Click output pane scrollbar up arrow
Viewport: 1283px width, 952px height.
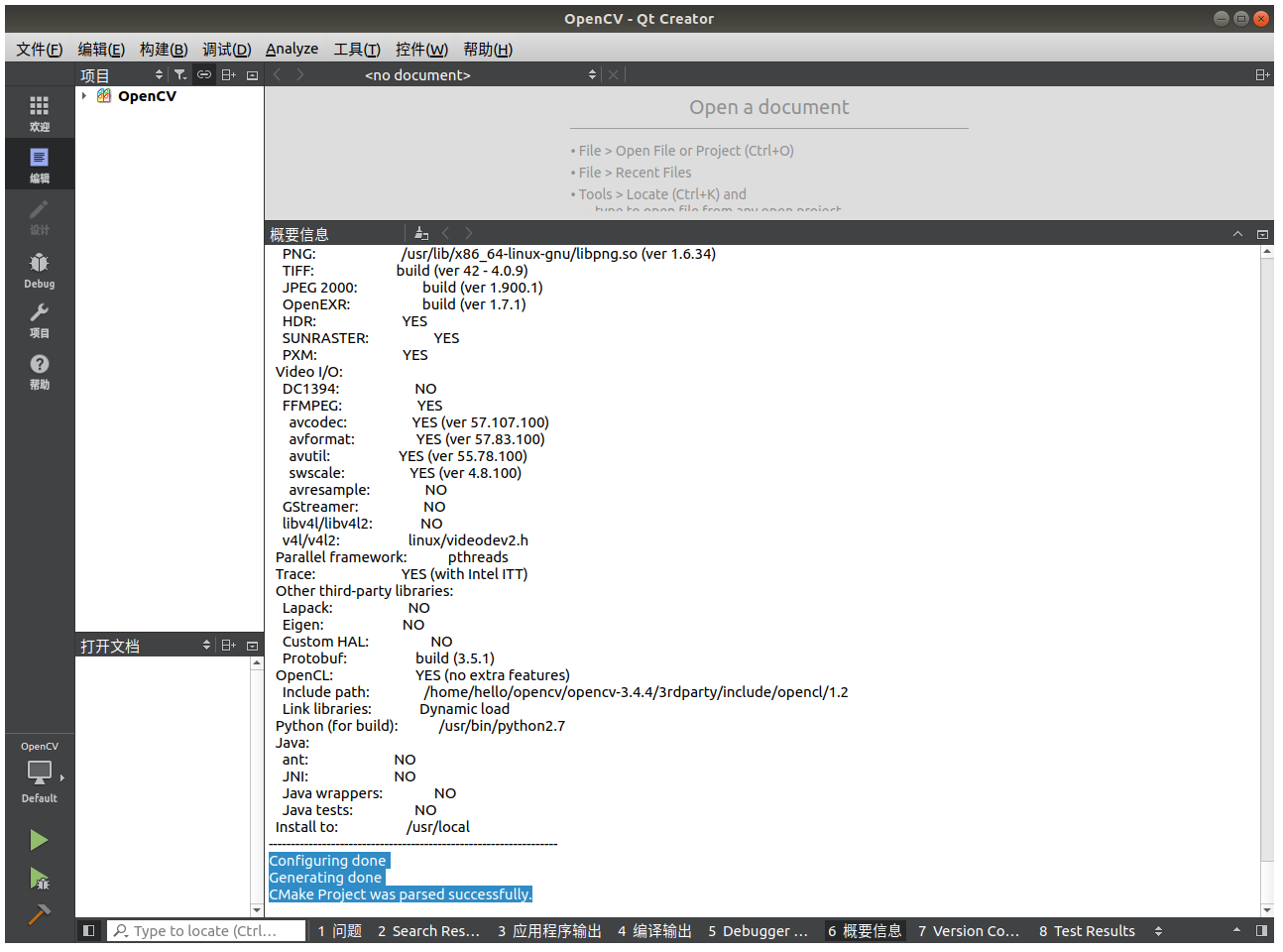(x=1266, y=252)
